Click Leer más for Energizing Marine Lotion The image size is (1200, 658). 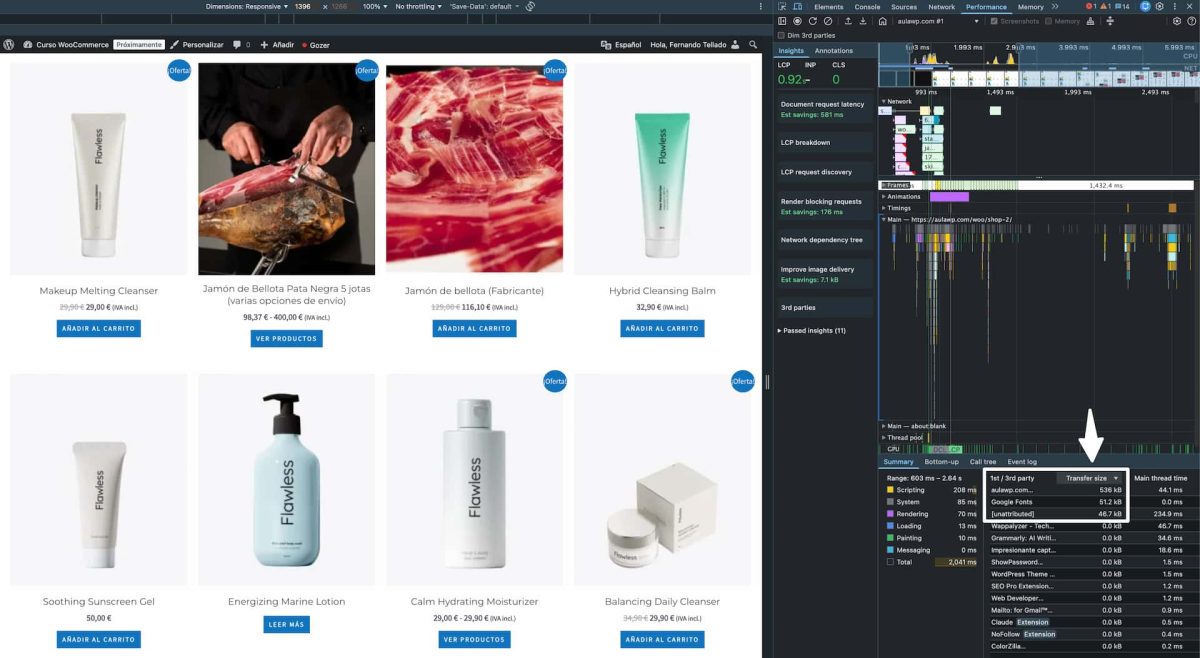[x=286, y=624]
